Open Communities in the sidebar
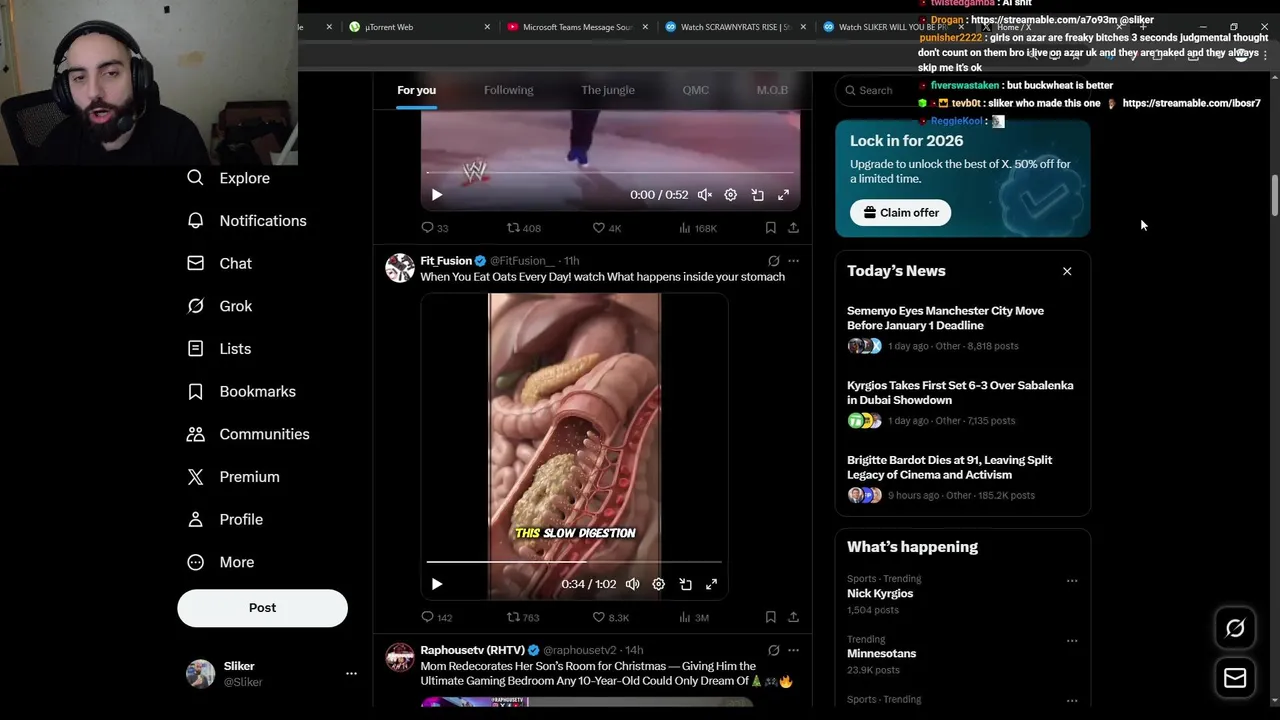The image size is (1280, 720). point(249,434)
